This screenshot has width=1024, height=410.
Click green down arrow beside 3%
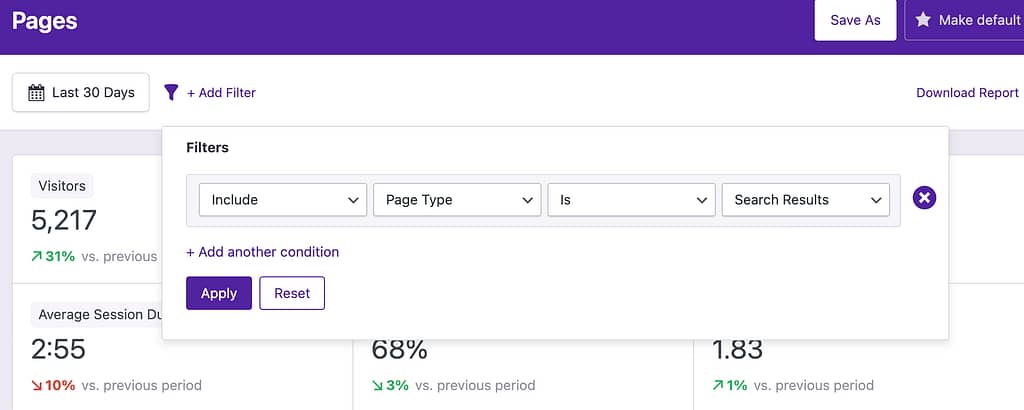tap(378, 385)
